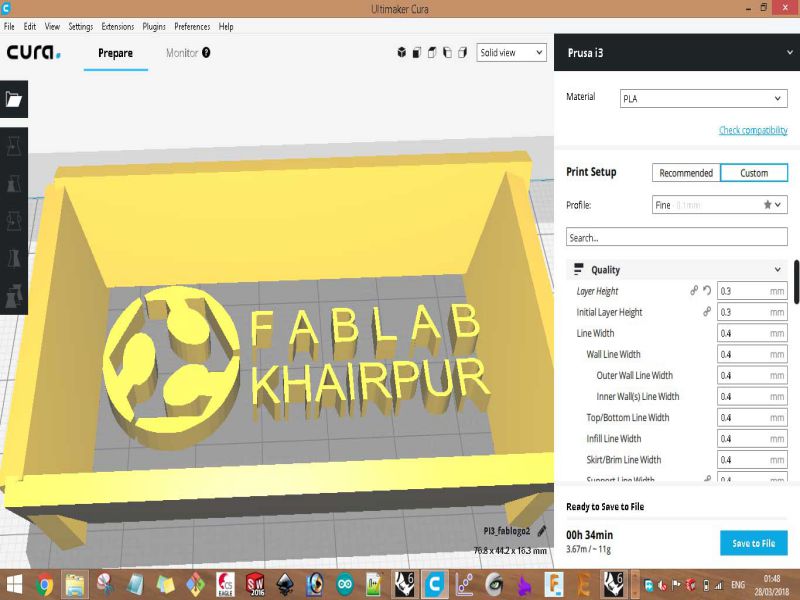The width and height of the screenshot is (800, 600).
Task: Select Custom print setup mode
Action: pyautogui.click(x=754, y=173)
